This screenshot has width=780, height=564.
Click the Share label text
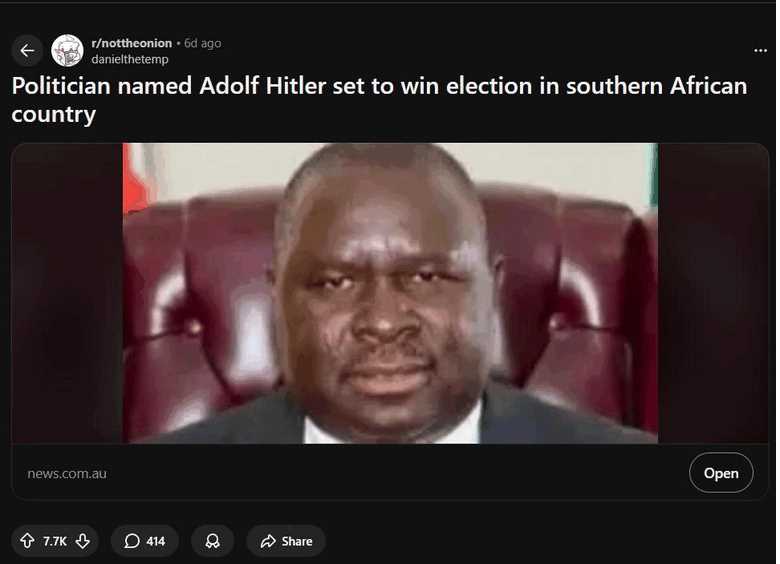tap(297, 541)
